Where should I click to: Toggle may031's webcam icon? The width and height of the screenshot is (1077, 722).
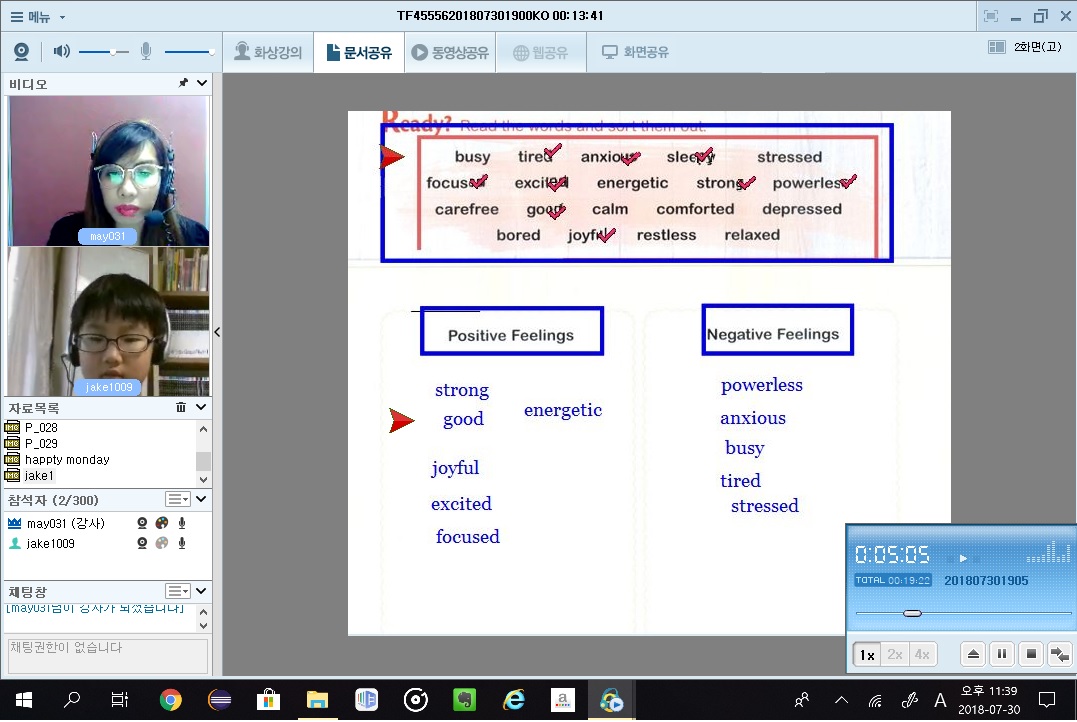pos(142,523)
